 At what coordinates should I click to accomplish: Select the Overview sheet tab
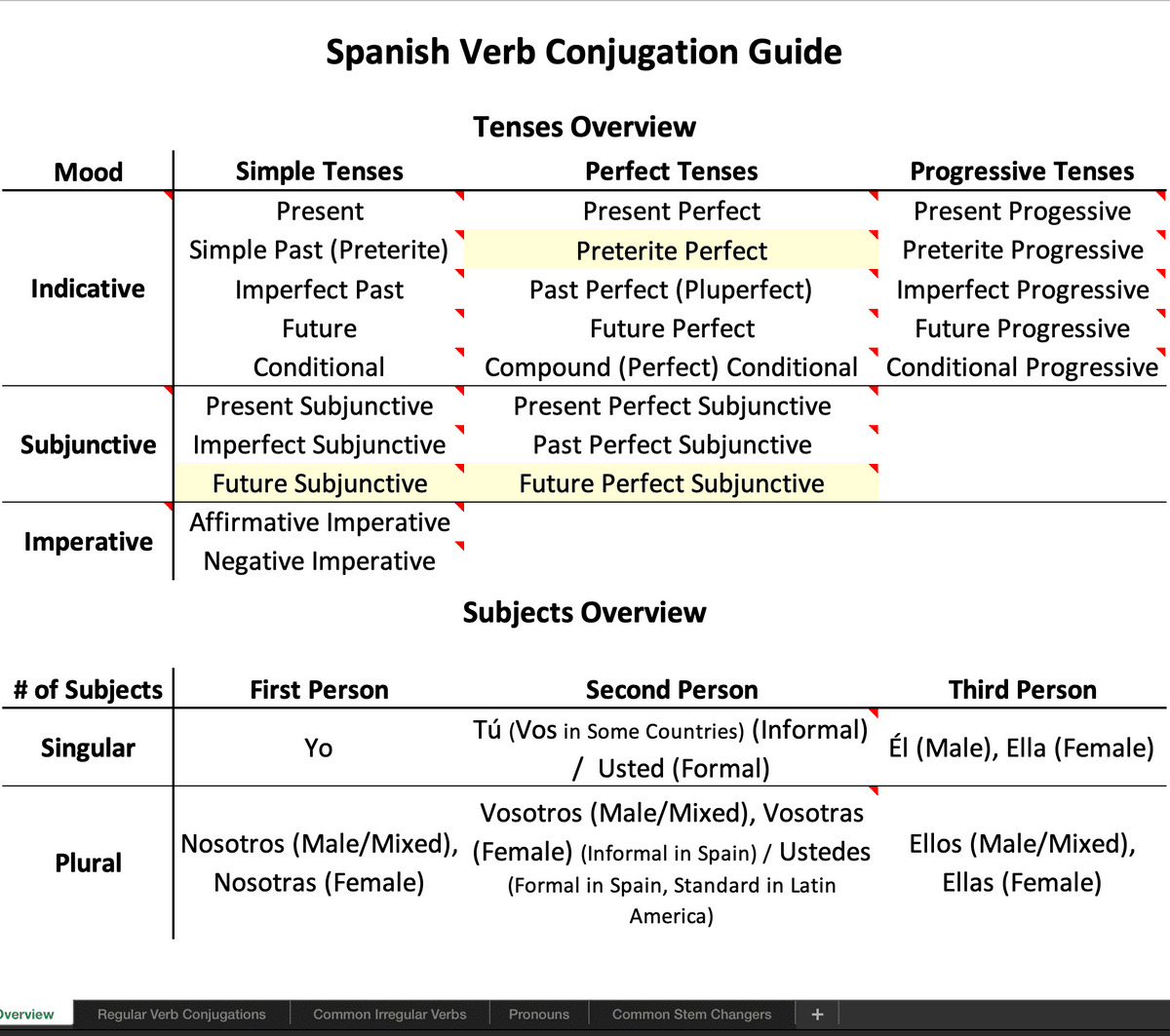27,1015
